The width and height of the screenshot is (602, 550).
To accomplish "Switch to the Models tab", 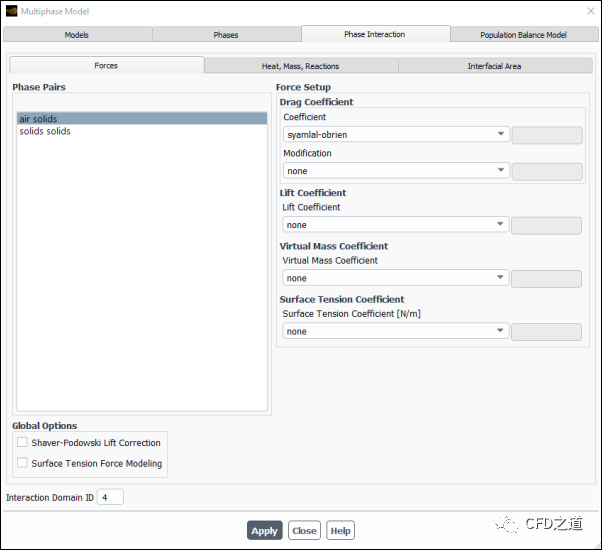I will pyautogui.click(x=77, y=35).
